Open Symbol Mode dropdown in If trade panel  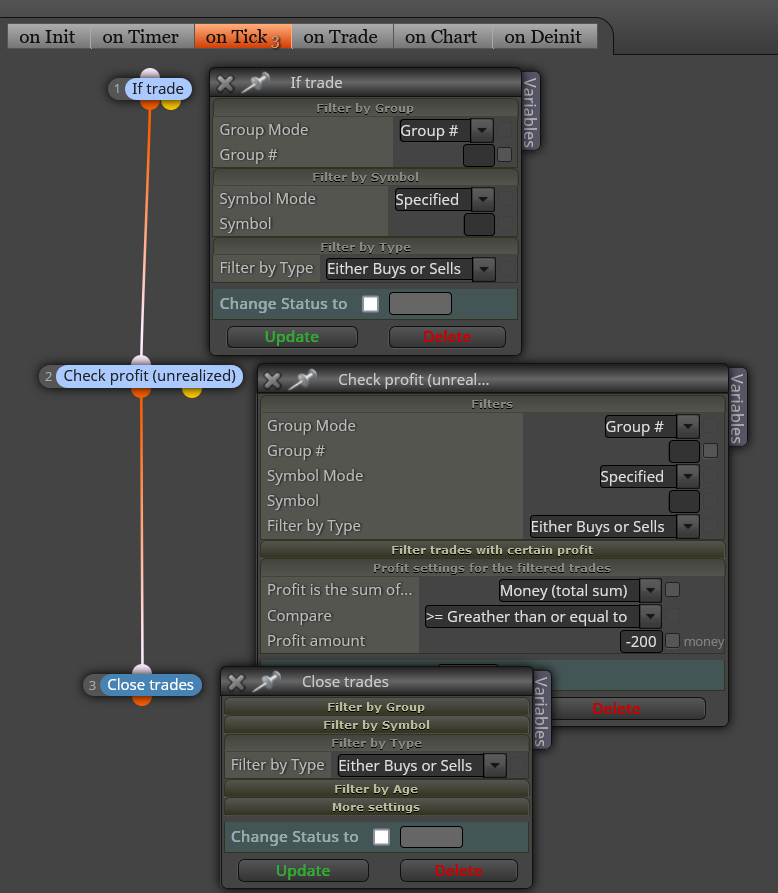(444, 199)
